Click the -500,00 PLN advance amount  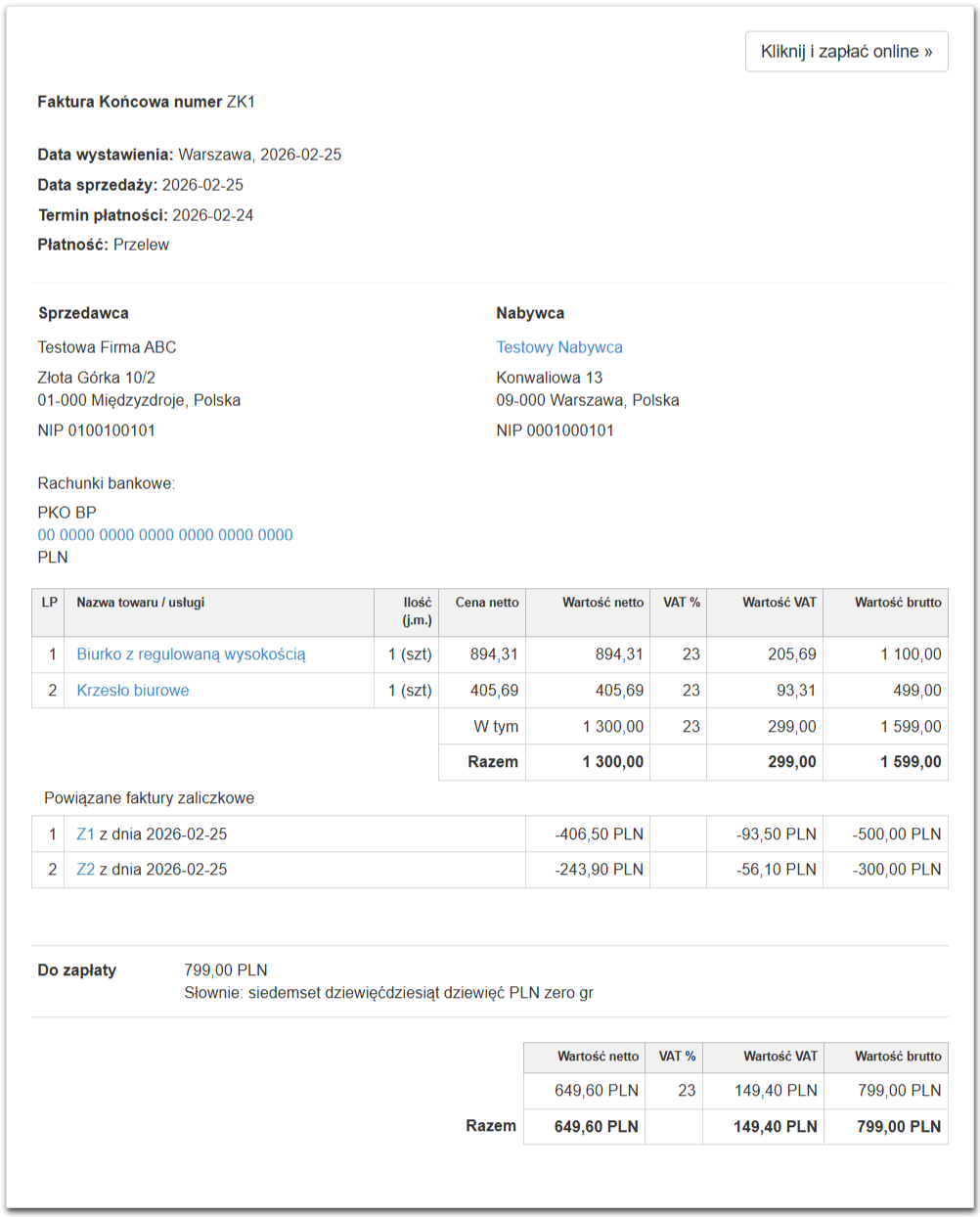tap(896, 834)
